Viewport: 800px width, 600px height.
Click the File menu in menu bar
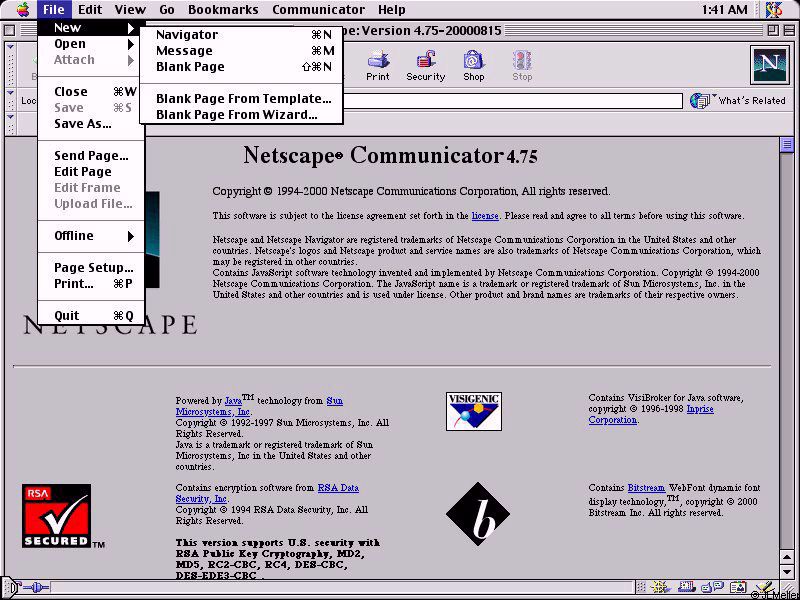tap(54, 9)
